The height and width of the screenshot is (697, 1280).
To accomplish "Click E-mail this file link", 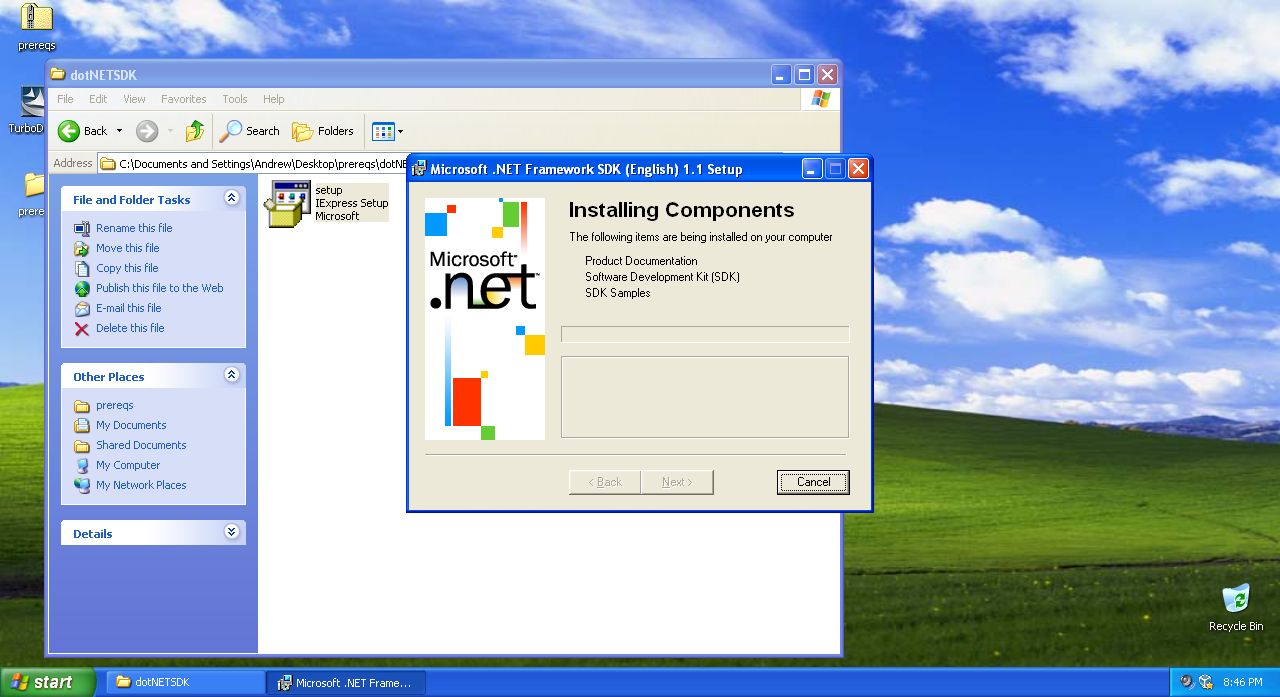I will coord(128,308).
